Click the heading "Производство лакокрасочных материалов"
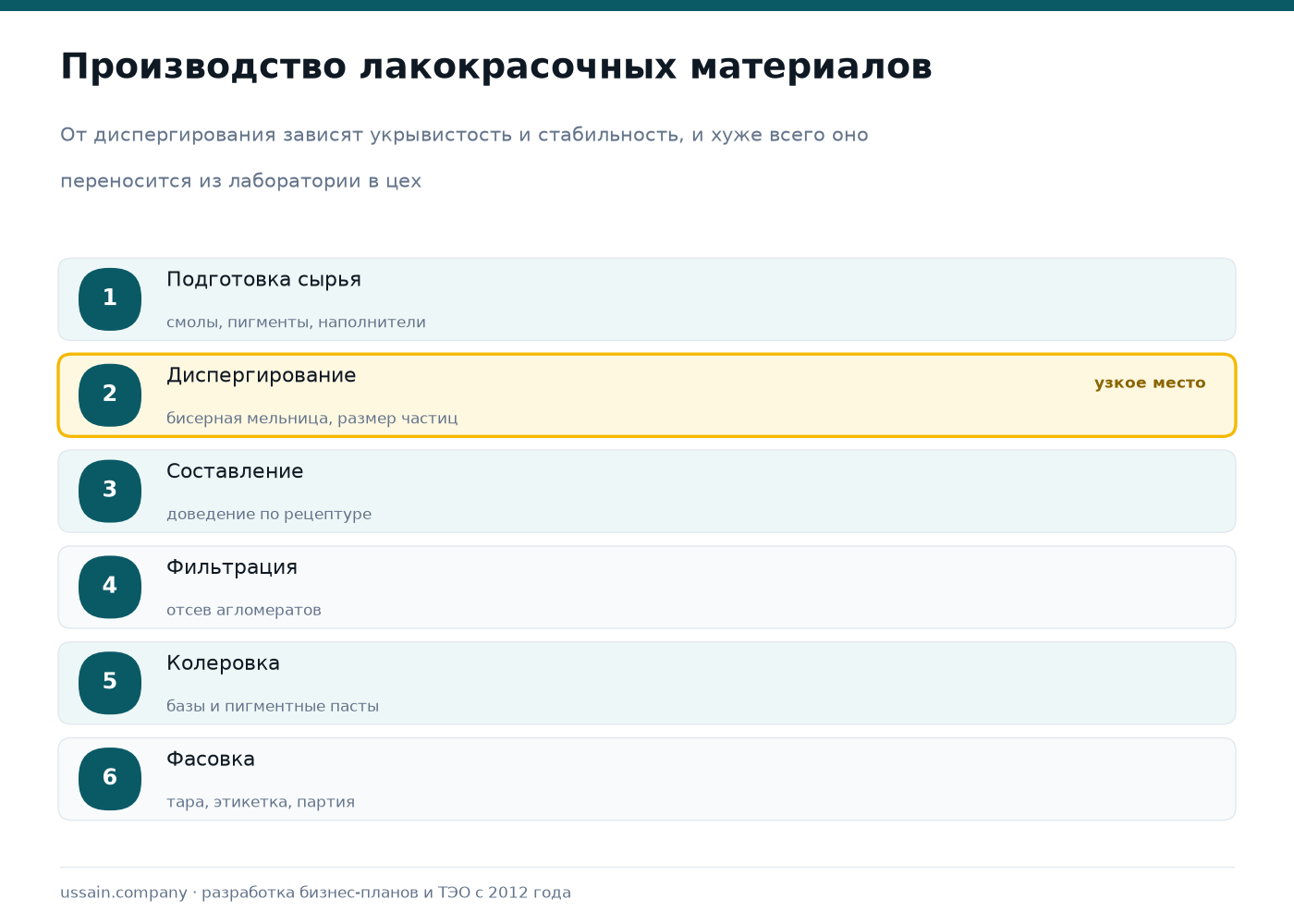This screenshot has height=924, width=1294. pyautogui.click(x=496, y=67)
